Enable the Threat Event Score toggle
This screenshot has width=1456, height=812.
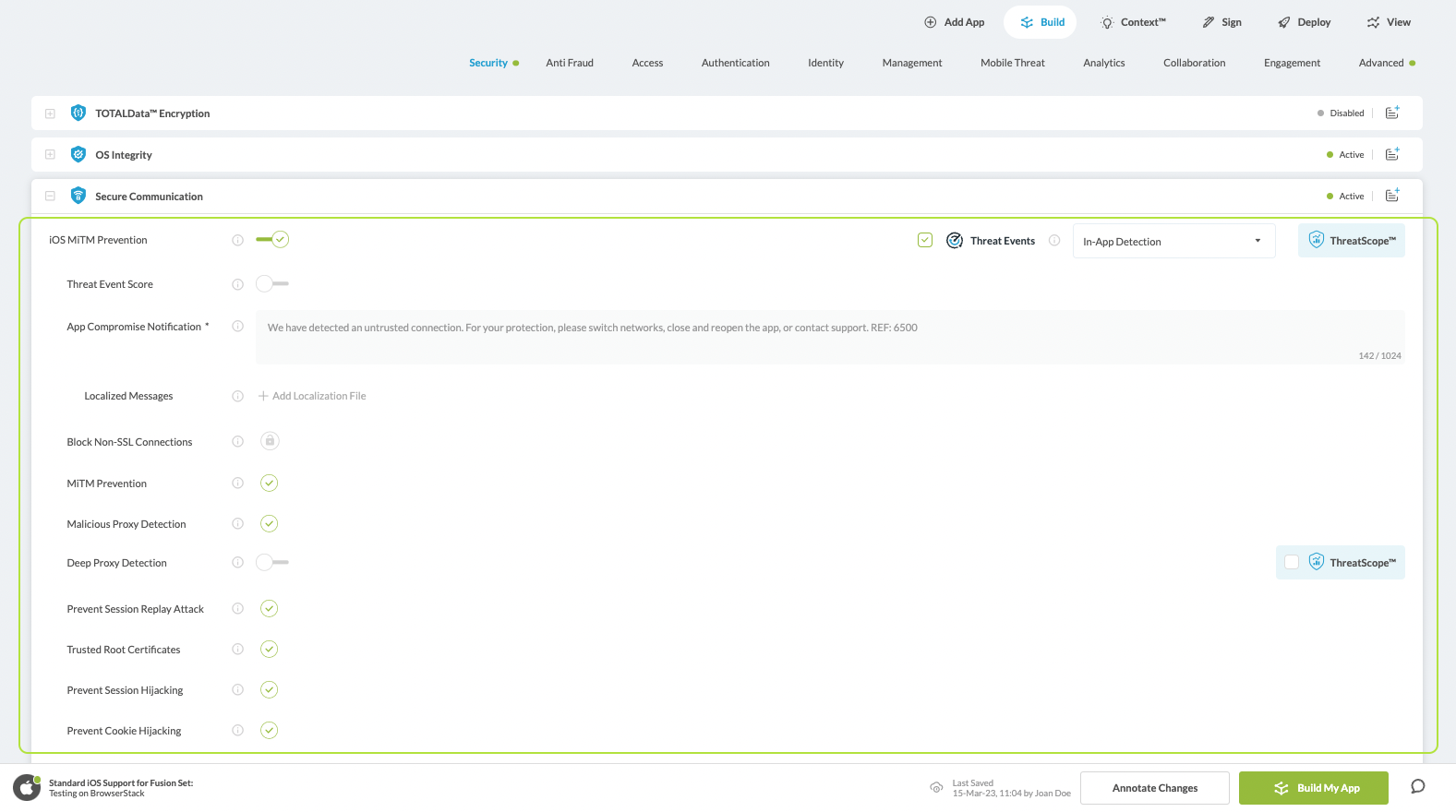(x=272, y=284)
